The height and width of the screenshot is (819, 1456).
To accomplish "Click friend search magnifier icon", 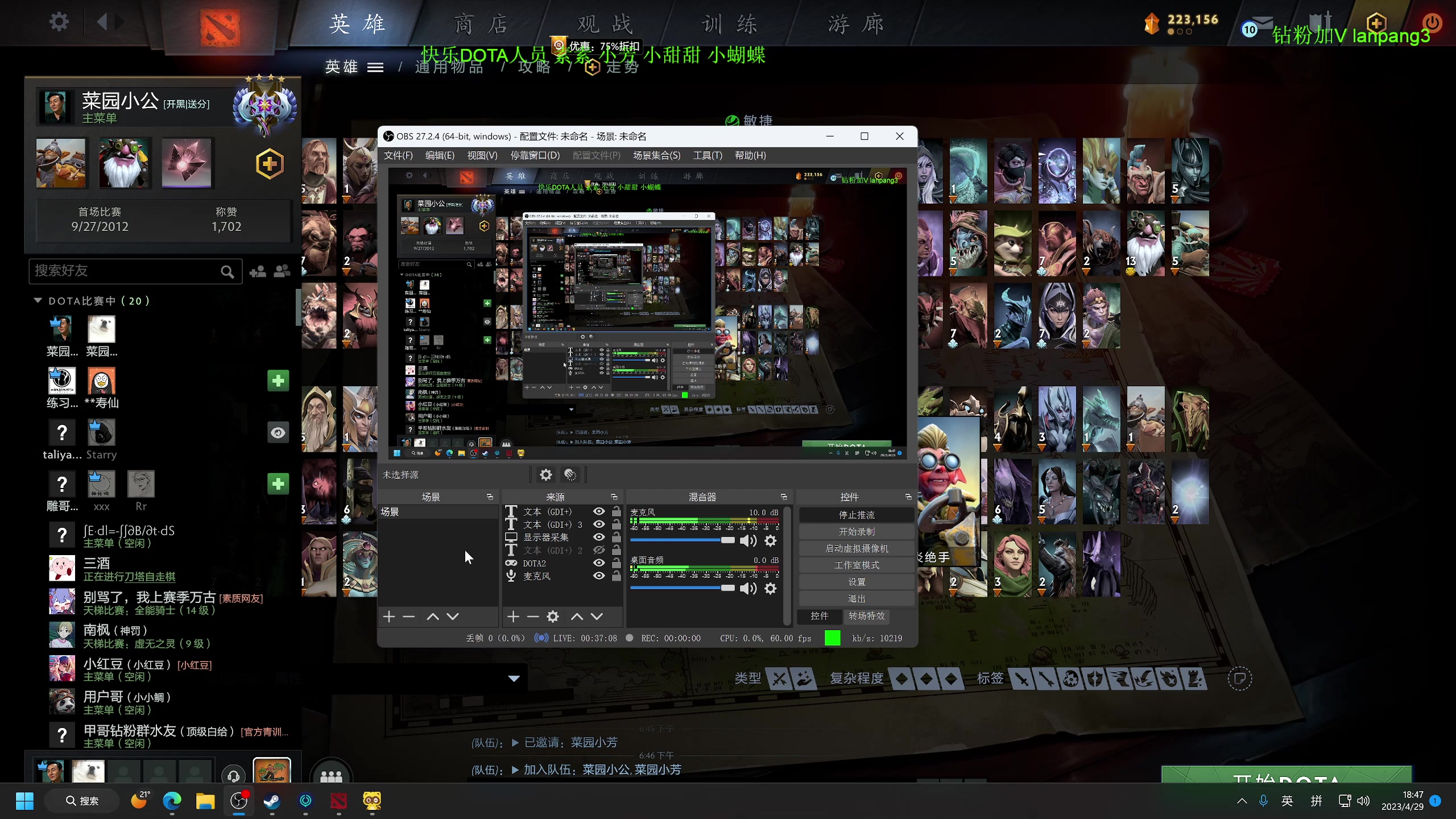I will (227, 272).
